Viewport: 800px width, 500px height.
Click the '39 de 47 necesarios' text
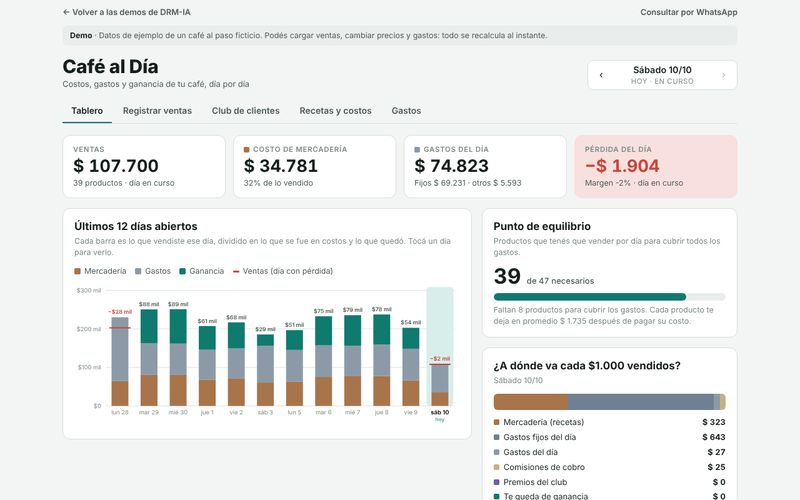(544, 277)
